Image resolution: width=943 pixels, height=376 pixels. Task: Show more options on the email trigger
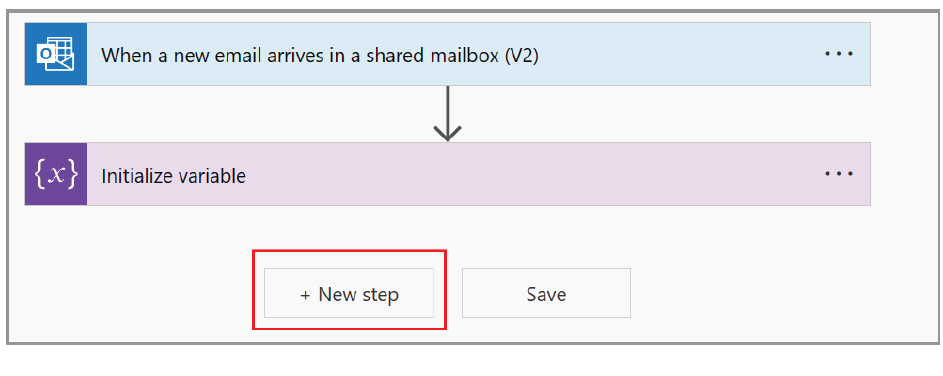coord(839,54)
